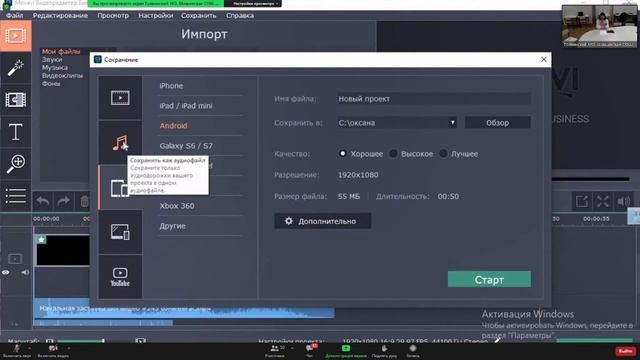Select Звуки import category
640x360 pixels.
point(52,60)
